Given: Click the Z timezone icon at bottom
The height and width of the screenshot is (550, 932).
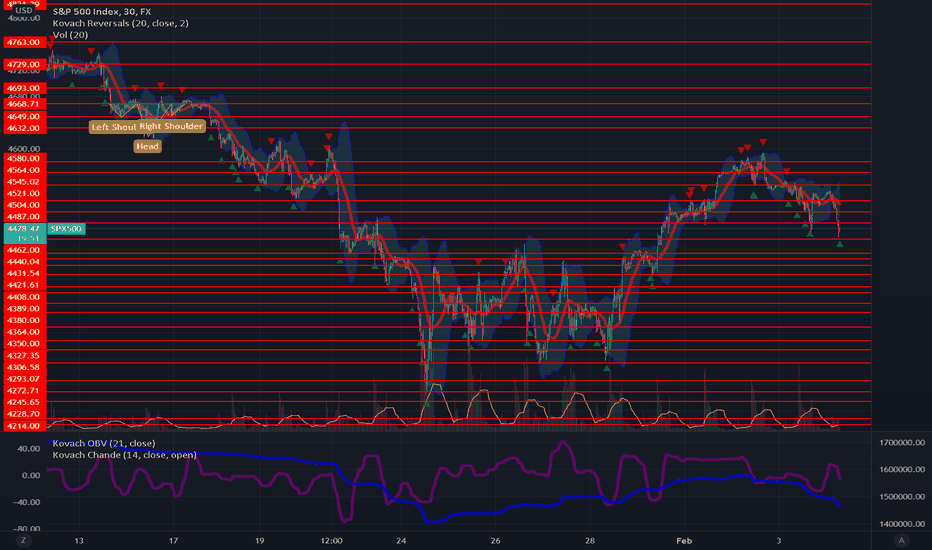Looking at the screenshot, I should click(24, 540).
